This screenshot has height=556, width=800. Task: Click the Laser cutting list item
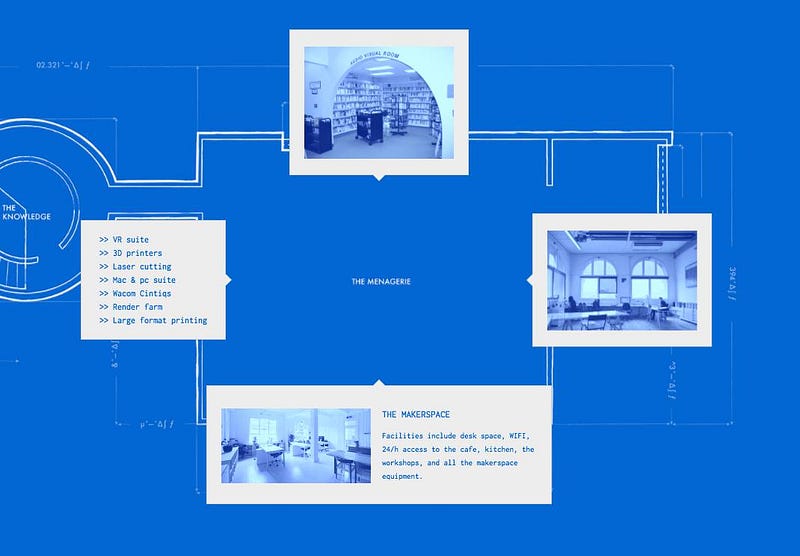(x=135, y=266)
